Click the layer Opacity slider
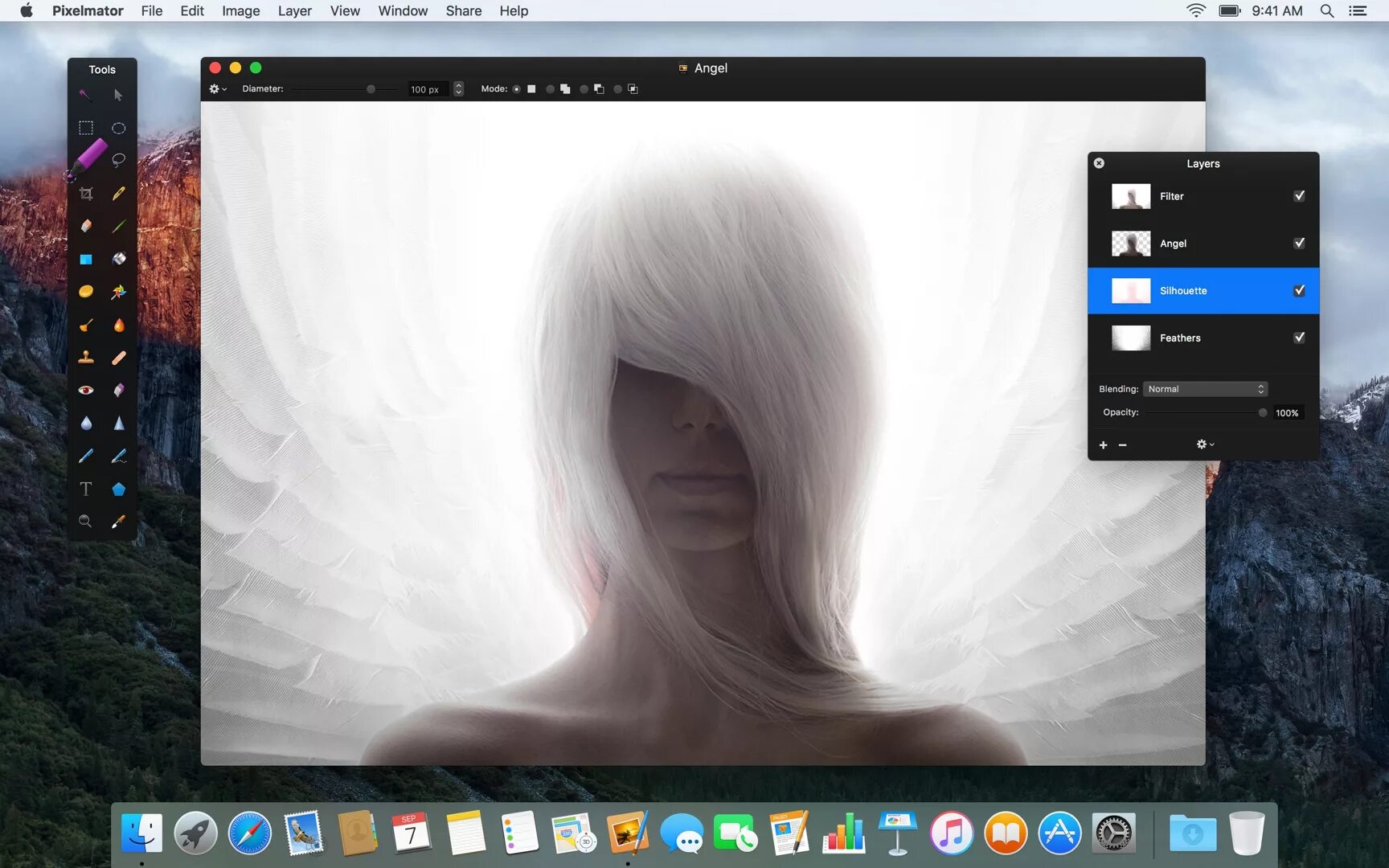Image resolution: width=1389 pixels, height=868 pixels. pos(1207,412)
